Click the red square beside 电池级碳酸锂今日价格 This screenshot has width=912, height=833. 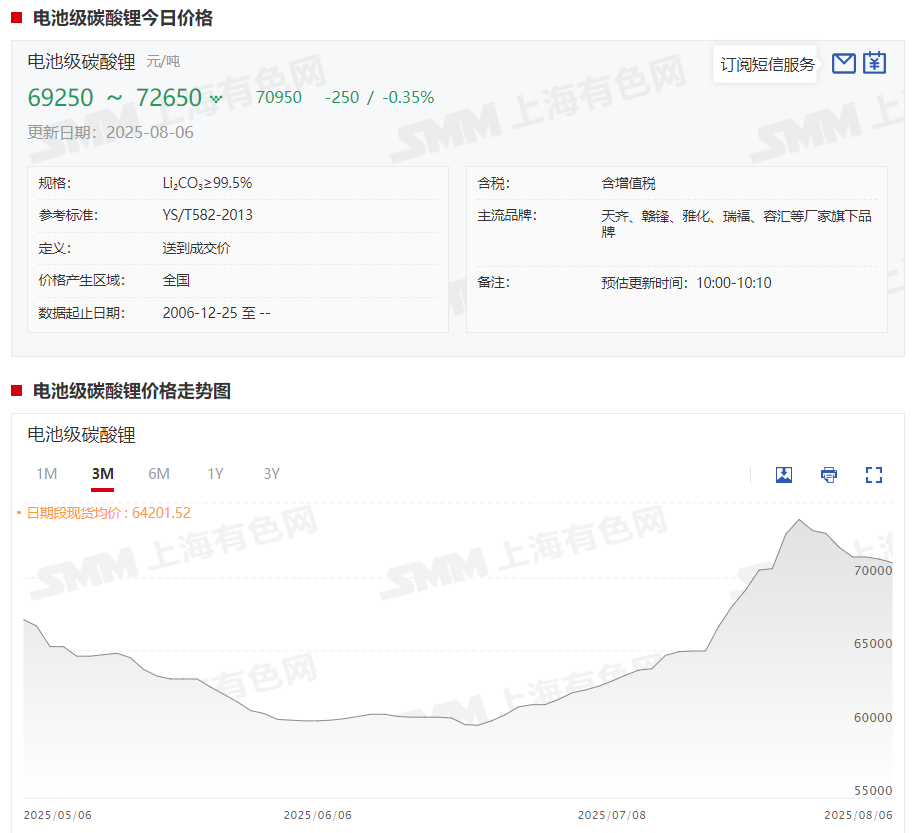pos(17,18)
